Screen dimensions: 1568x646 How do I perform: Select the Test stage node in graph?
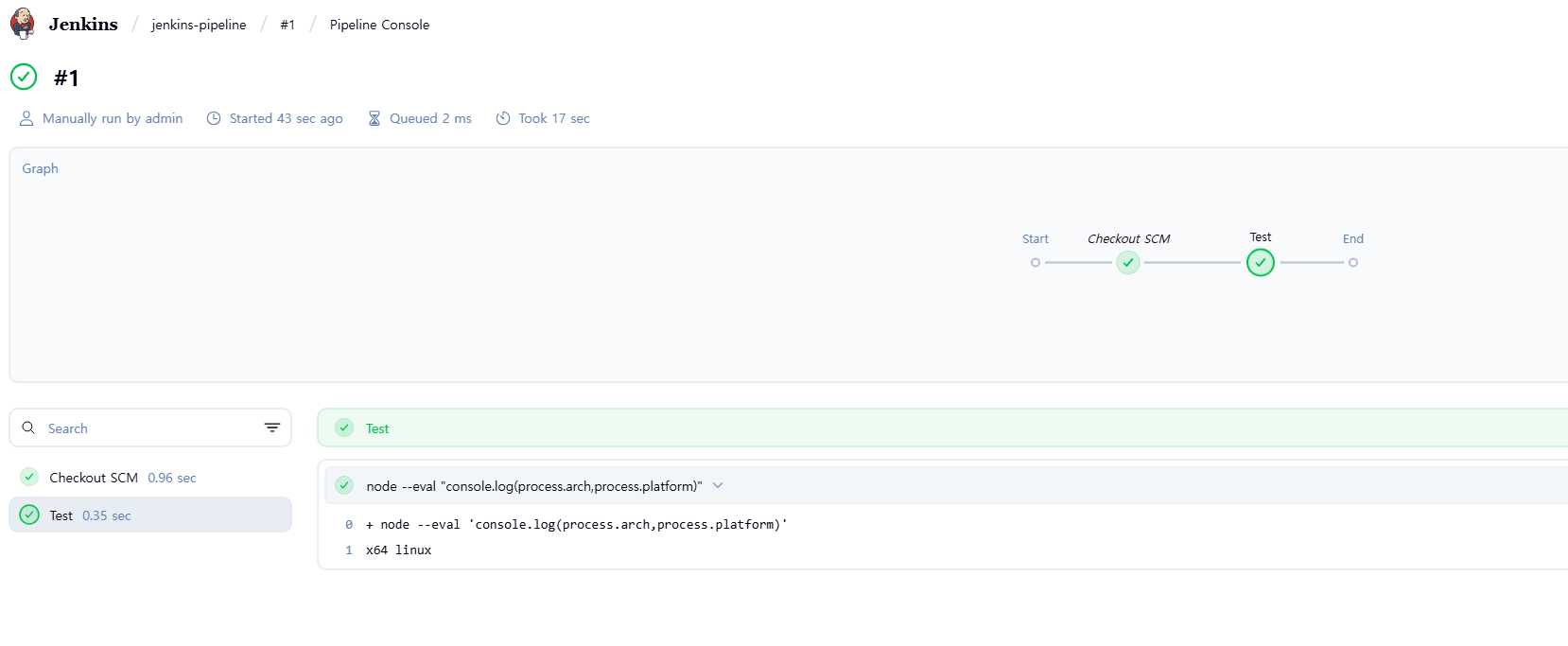1261,263
